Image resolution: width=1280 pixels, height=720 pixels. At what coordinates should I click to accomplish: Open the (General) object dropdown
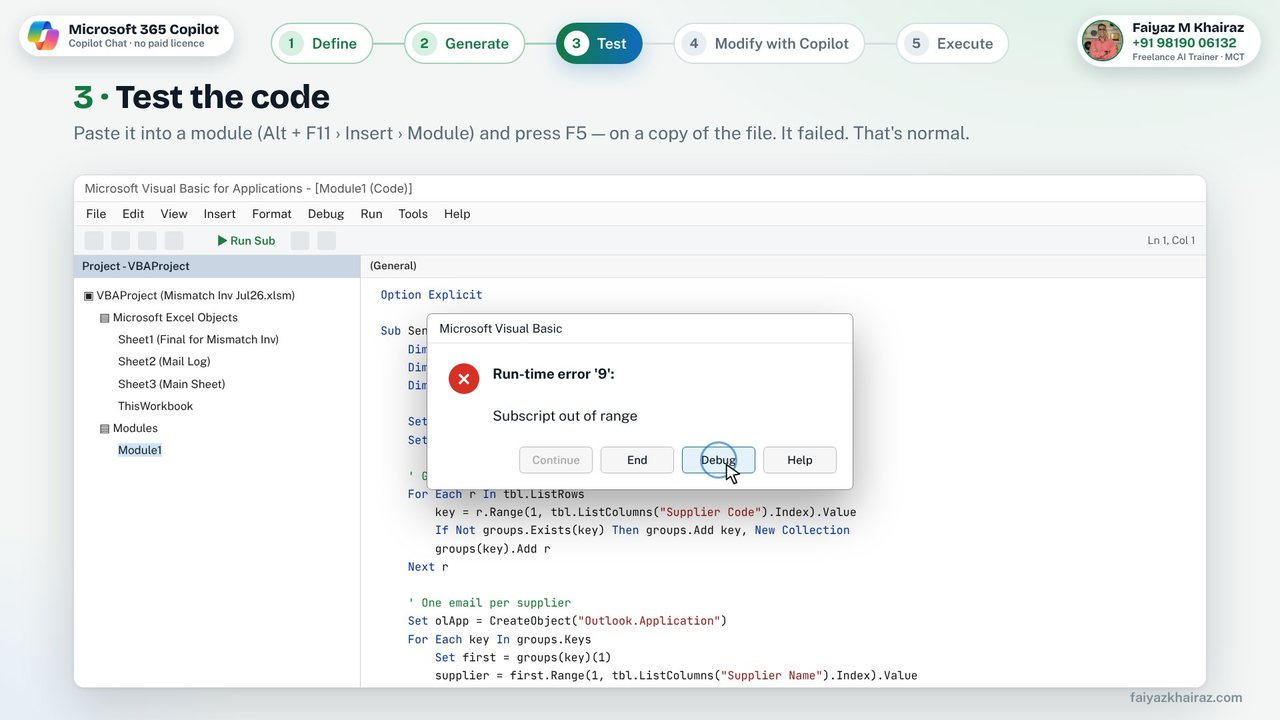pyautogui.click(x=393, y=266)
